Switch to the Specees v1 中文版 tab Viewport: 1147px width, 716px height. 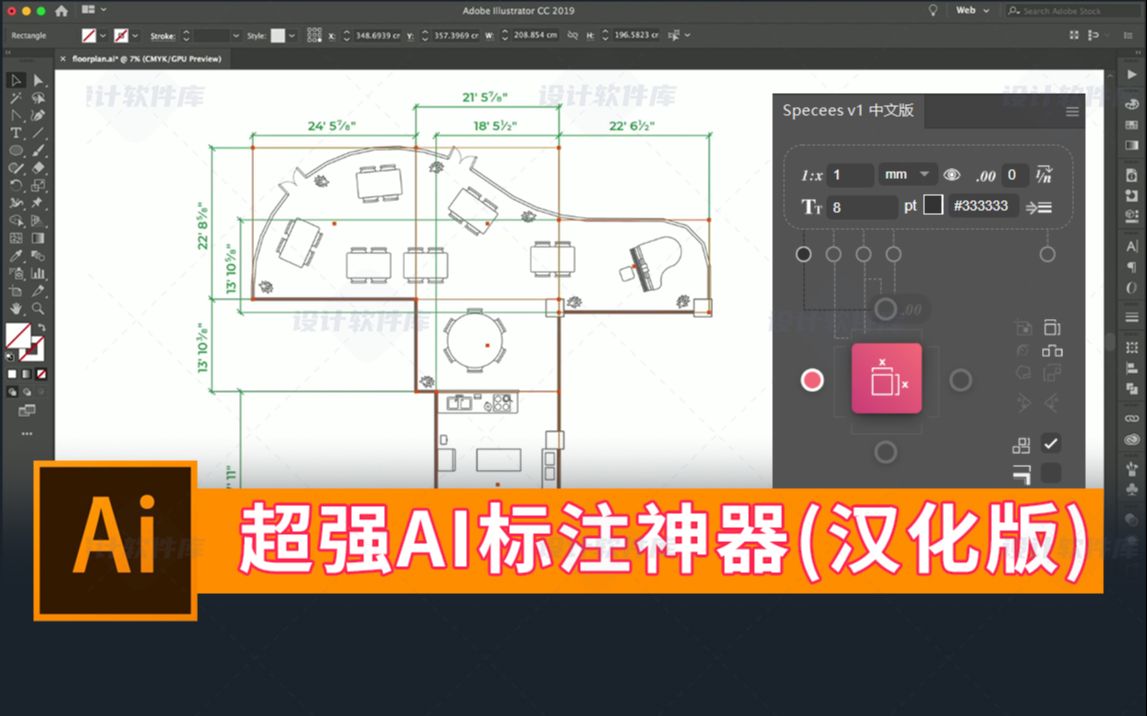click(x=848, y=110)
